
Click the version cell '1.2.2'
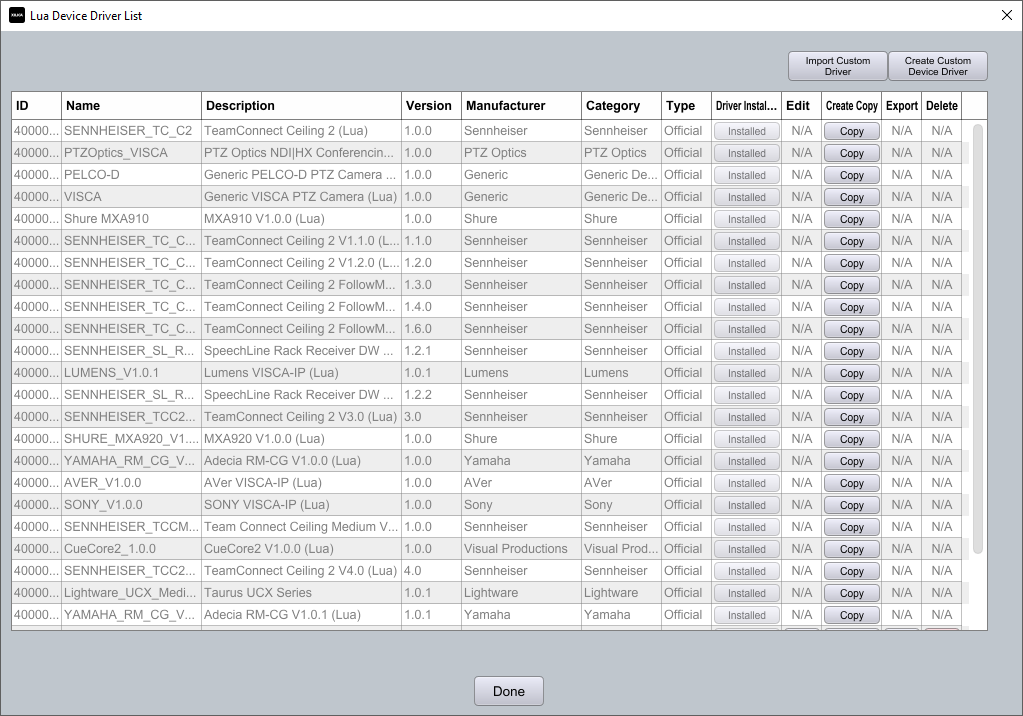(431, 395)
